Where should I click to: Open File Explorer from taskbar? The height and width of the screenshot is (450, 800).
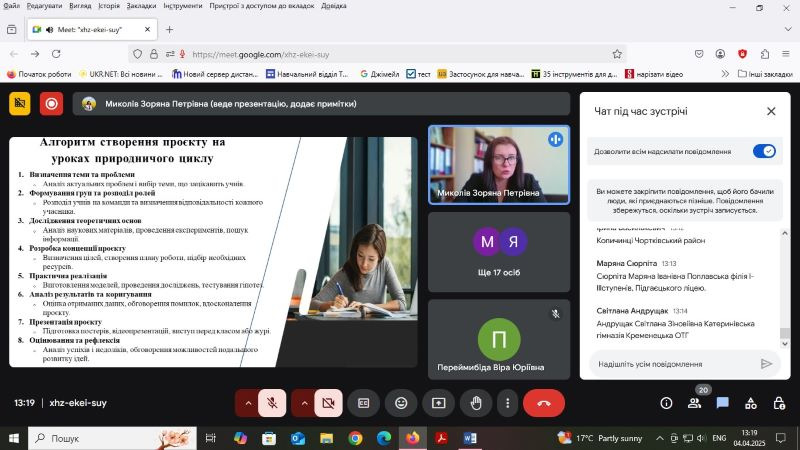tap(327, 438)
